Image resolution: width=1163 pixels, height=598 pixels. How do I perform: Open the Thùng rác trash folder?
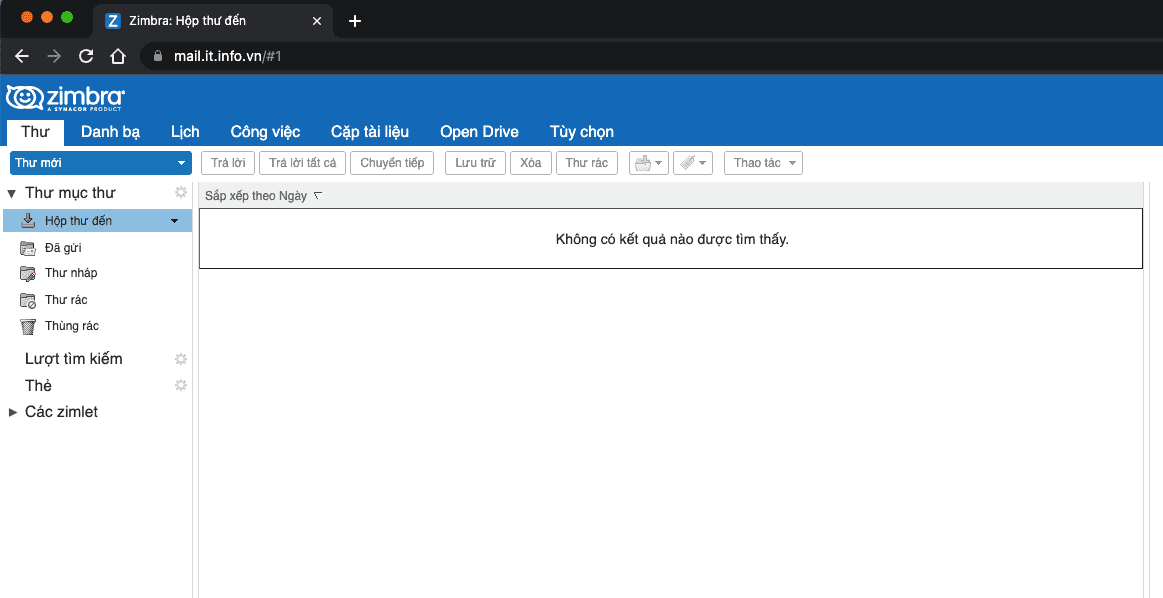(x=71, y=326)
